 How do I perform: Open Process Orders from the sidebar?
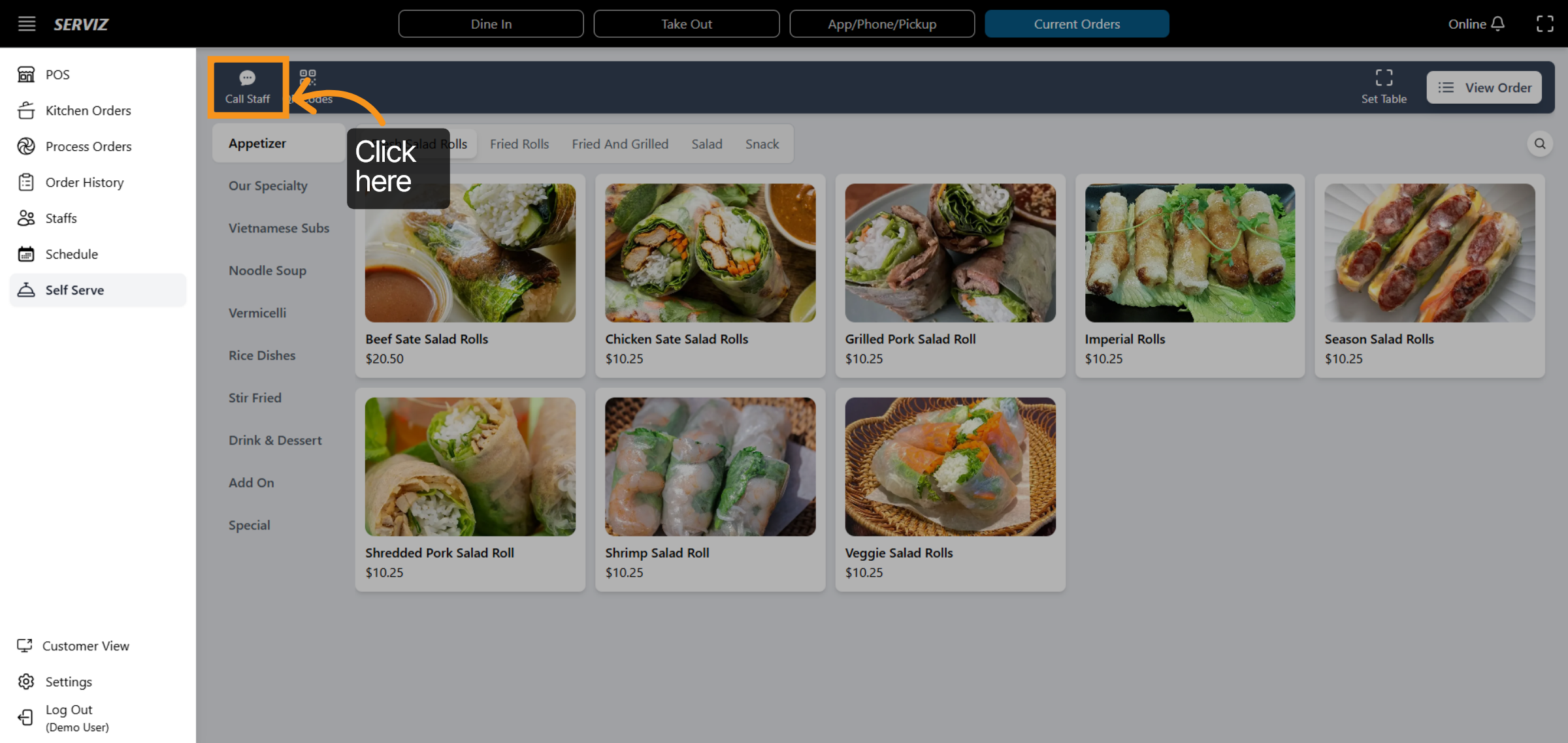click(x=89, y=146)
